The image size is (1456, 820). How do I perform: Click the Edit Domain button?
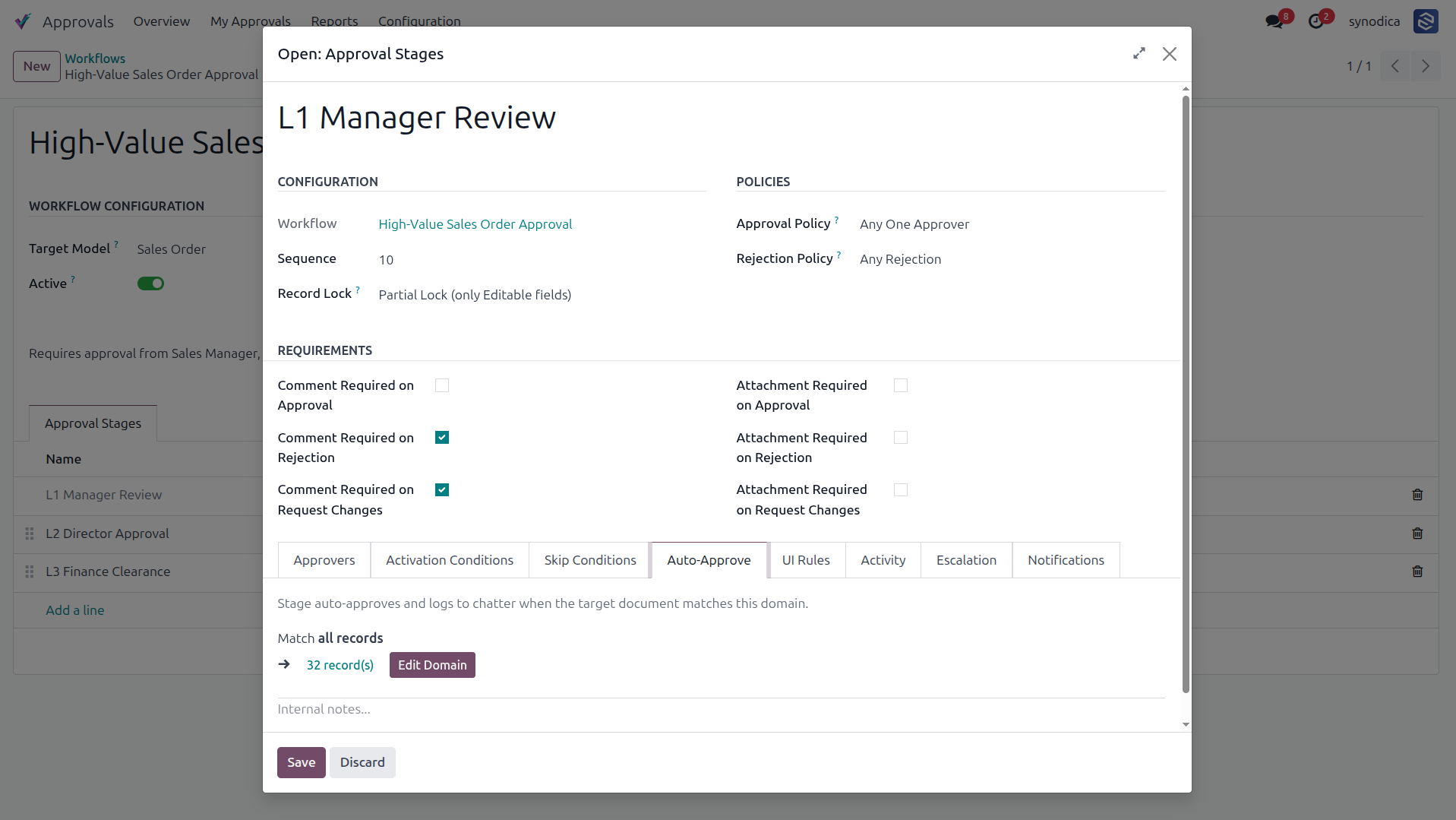click(x=432, y=665)
